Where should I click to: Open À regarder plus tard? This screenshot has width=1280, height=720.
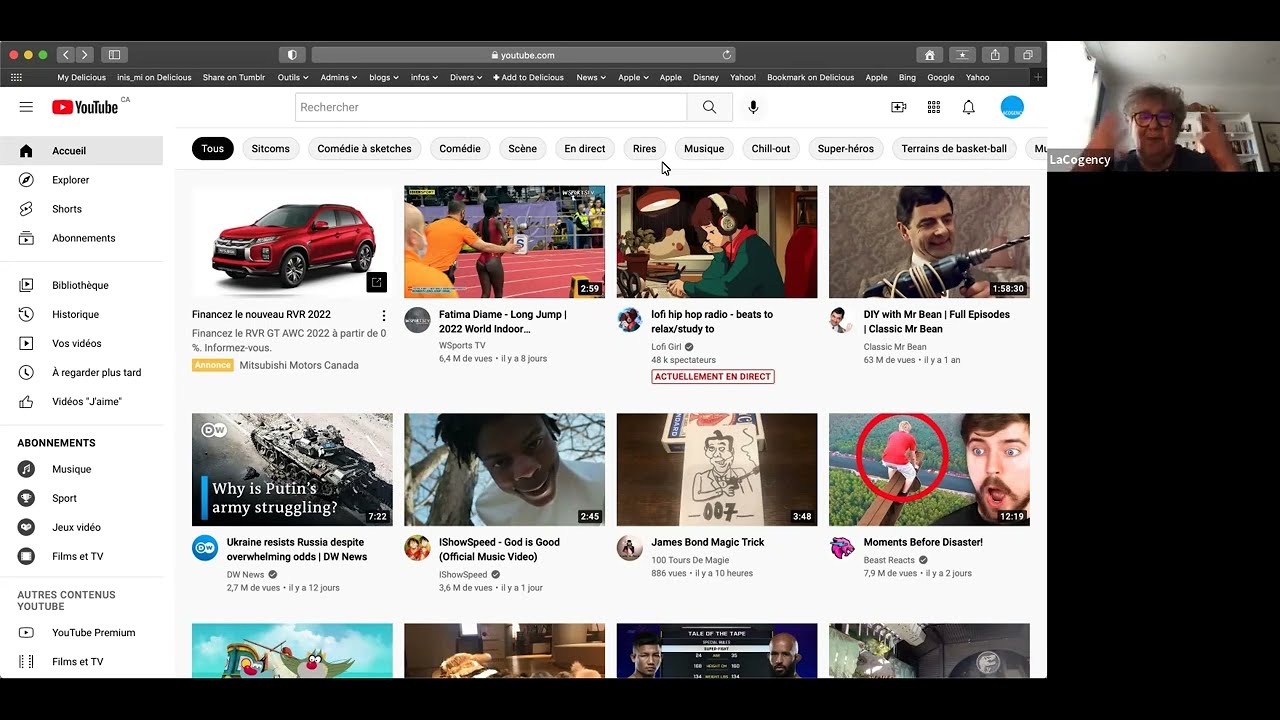(x=81, y=372)
